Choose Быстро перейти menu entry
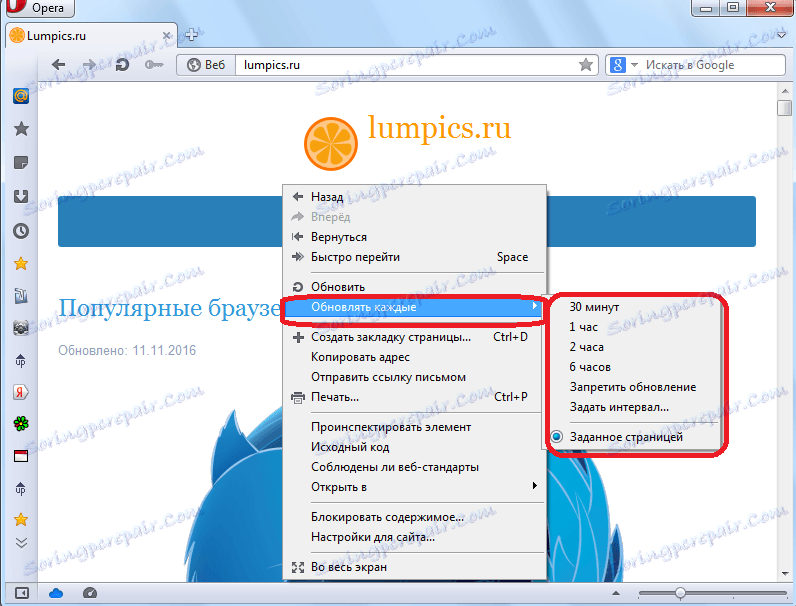Screen dimensions: 796x606 [414, 257]
